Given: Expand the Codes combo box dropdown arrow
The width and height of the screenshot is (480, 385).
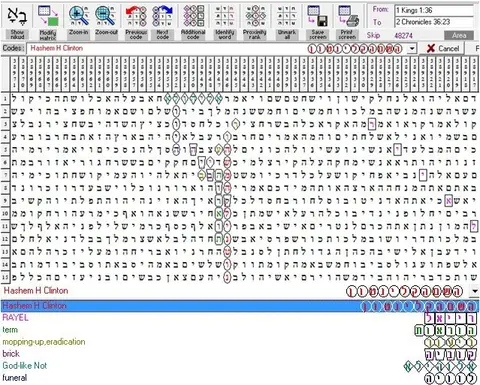Looking at the screenshot, I should point(412,49).
